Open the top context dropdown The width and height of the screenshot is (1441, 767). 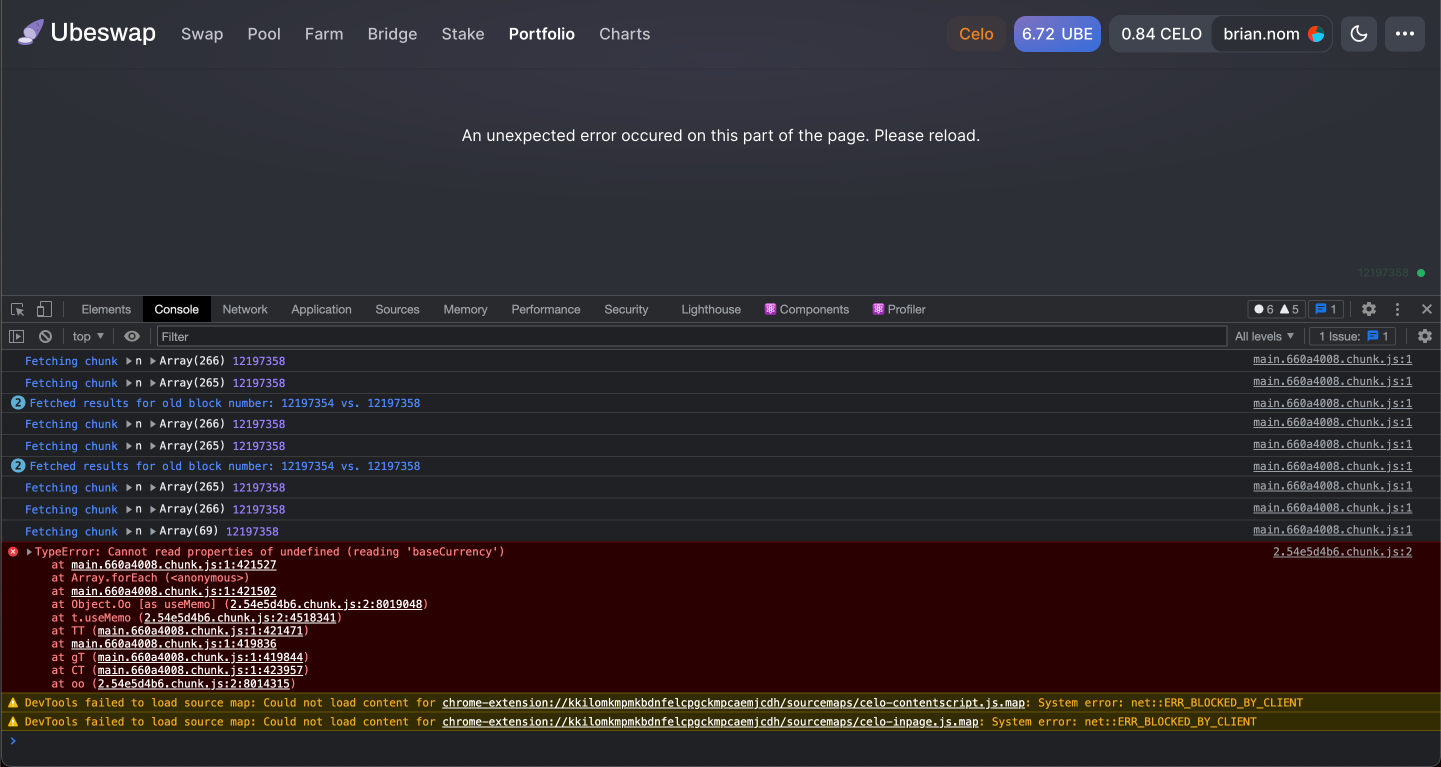point(88,336)
